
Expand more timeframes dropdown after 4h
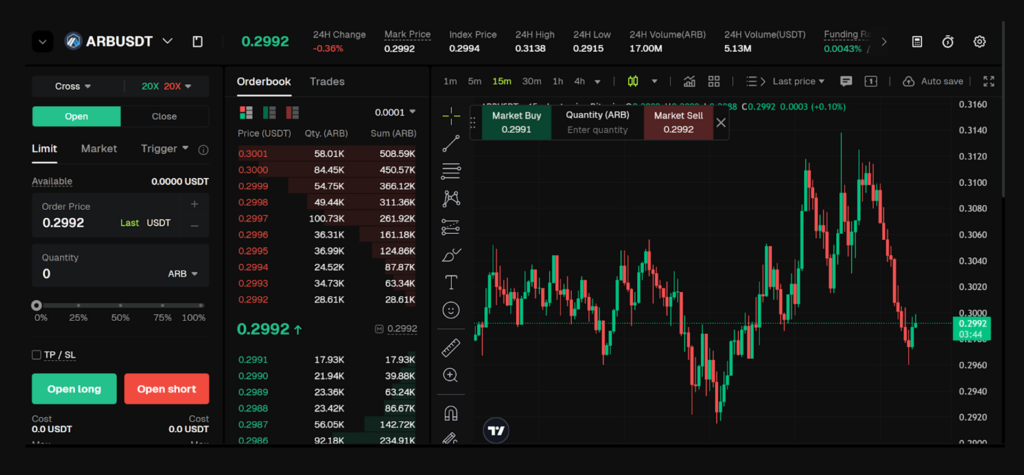598,82
